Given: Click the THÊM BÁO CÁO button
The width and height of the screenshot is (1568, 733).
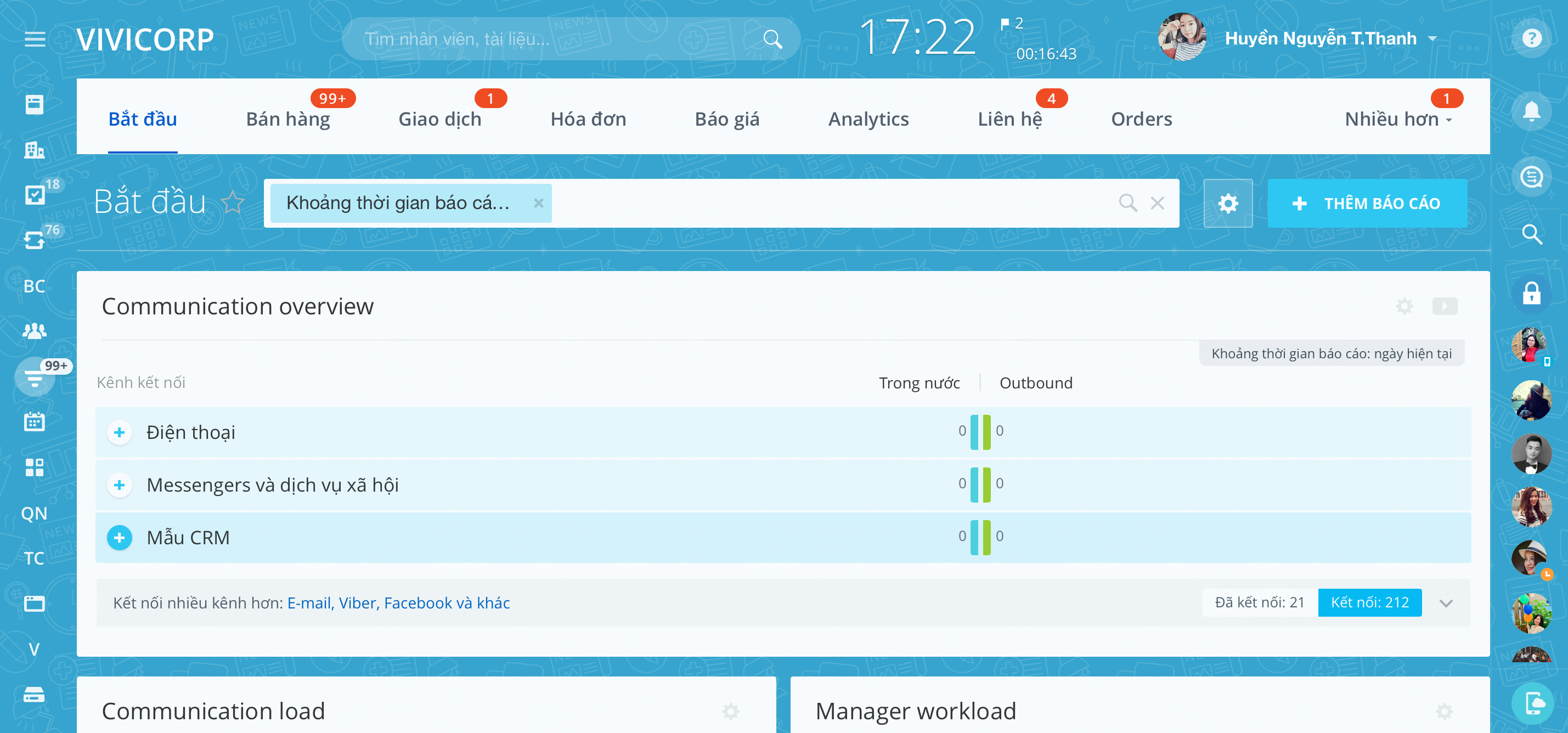Looking at the screenshot, I should (1367, 204).
